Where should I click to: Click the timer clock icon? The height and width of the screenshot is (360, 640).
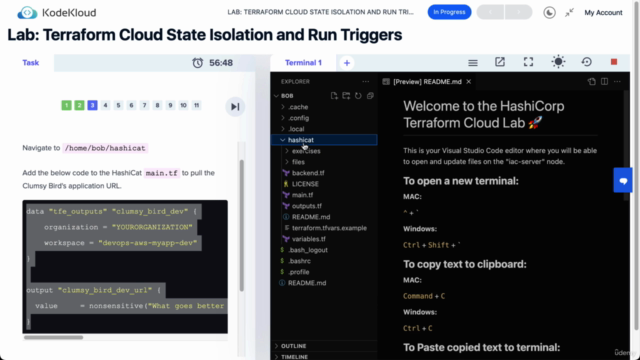[x=198, y=63]
